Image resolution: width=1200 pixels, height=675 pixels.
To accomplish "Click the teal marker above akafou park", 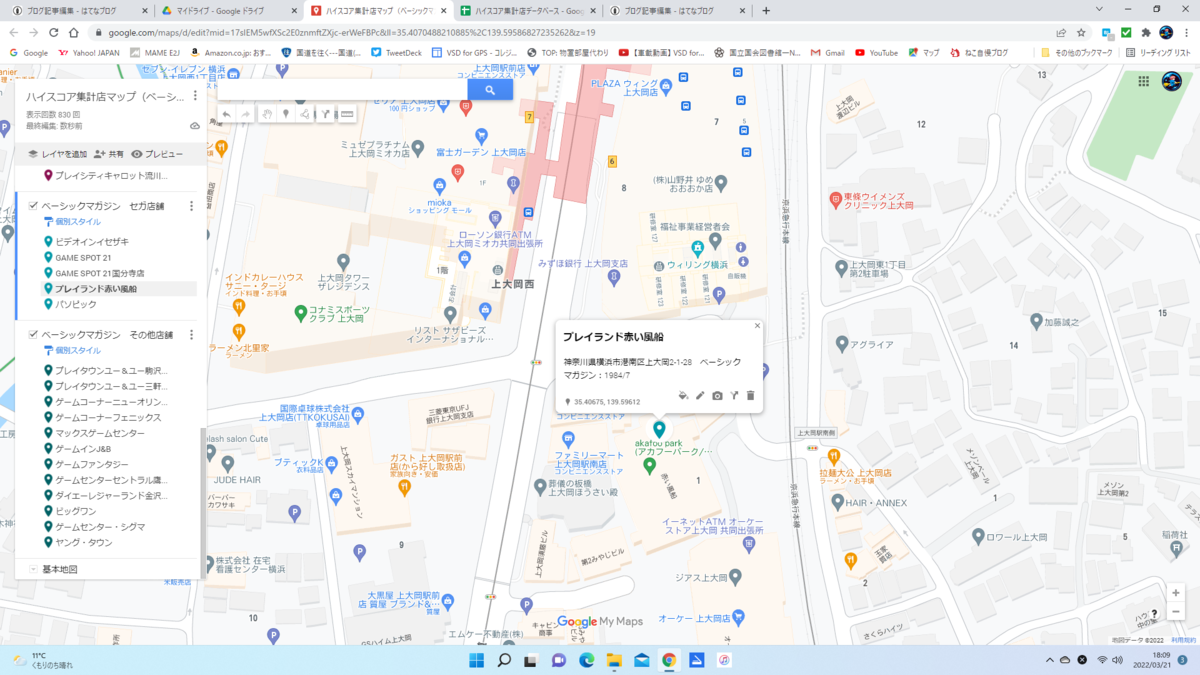I will click(659, 429).
